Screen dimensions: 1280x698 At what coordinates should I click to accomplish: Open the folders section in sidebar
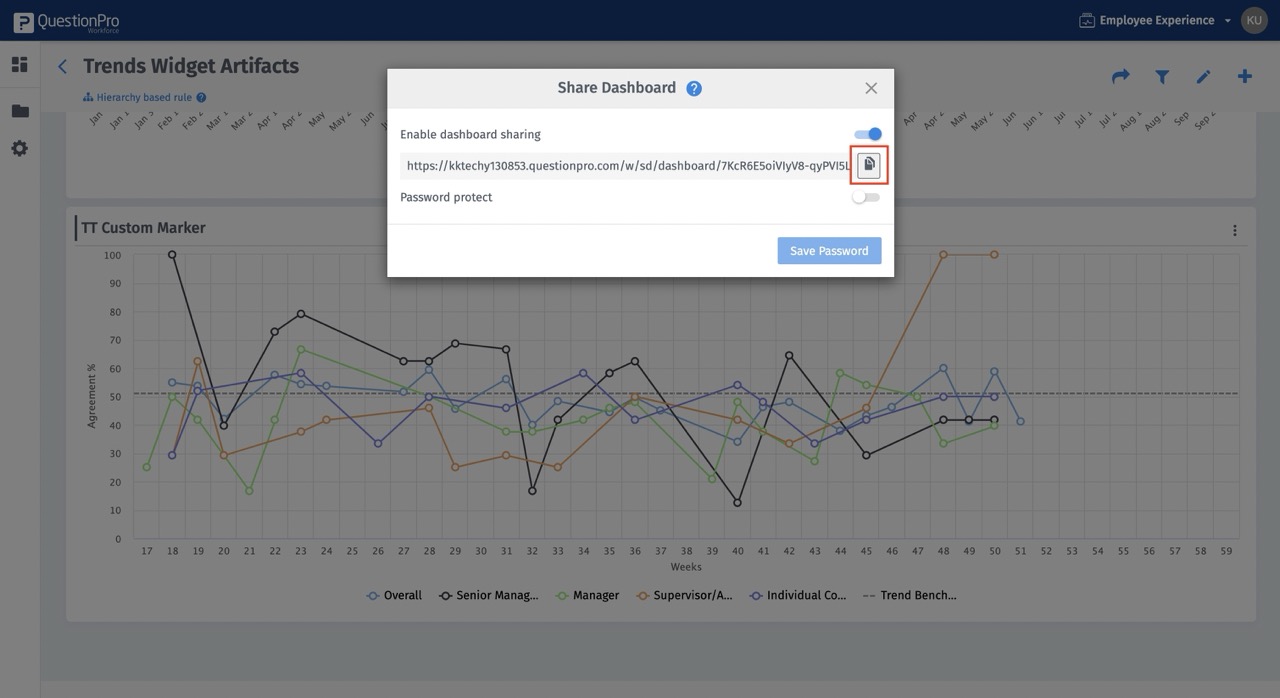18,108
